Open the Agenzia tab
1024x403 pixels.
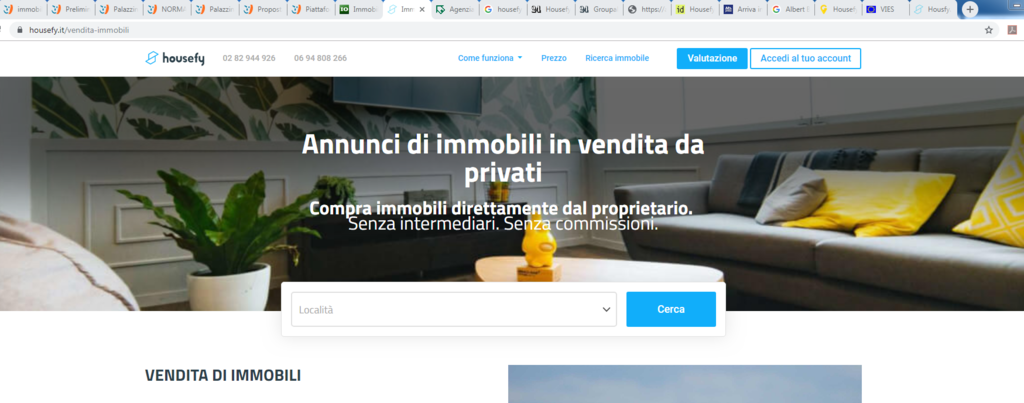[x=456, y=9]
